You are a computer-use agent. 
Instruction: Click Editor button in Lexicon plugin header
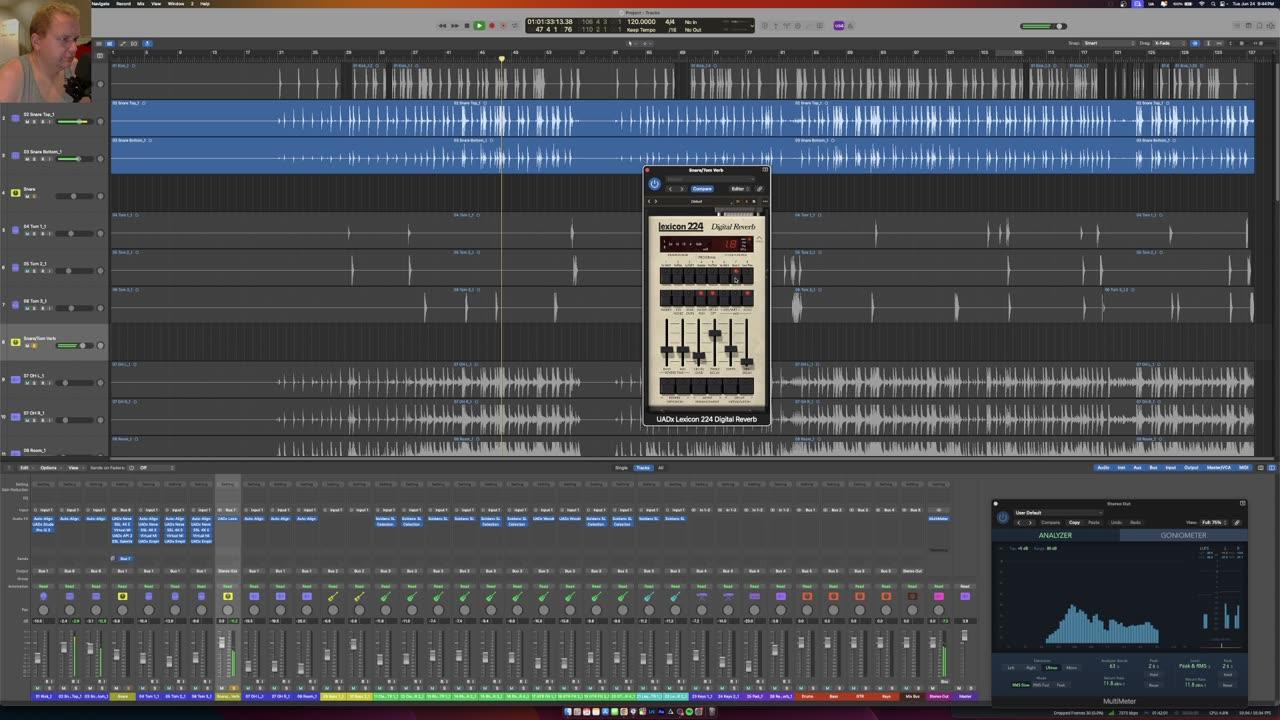(738, 189)
